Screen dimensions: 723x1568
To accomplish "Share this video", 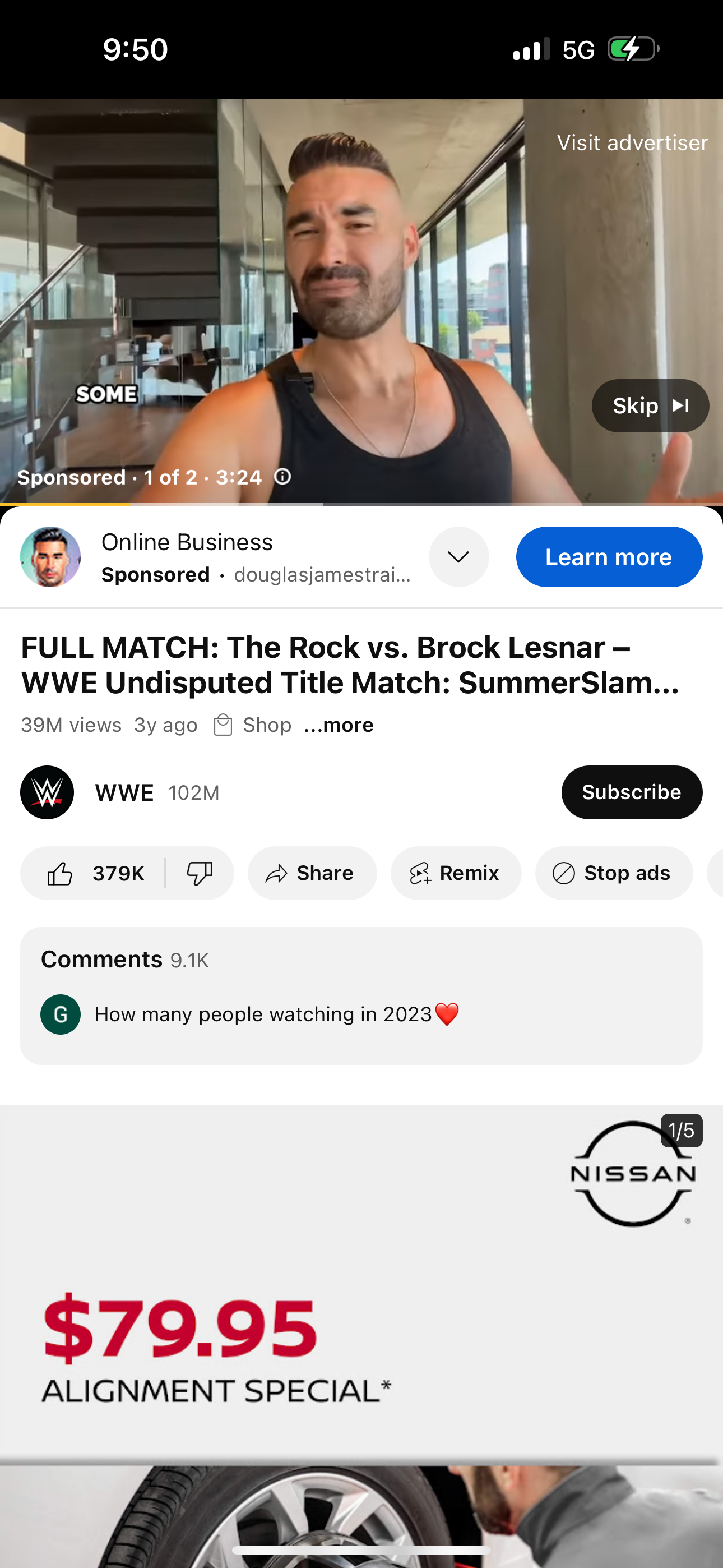I will (312, 874).
